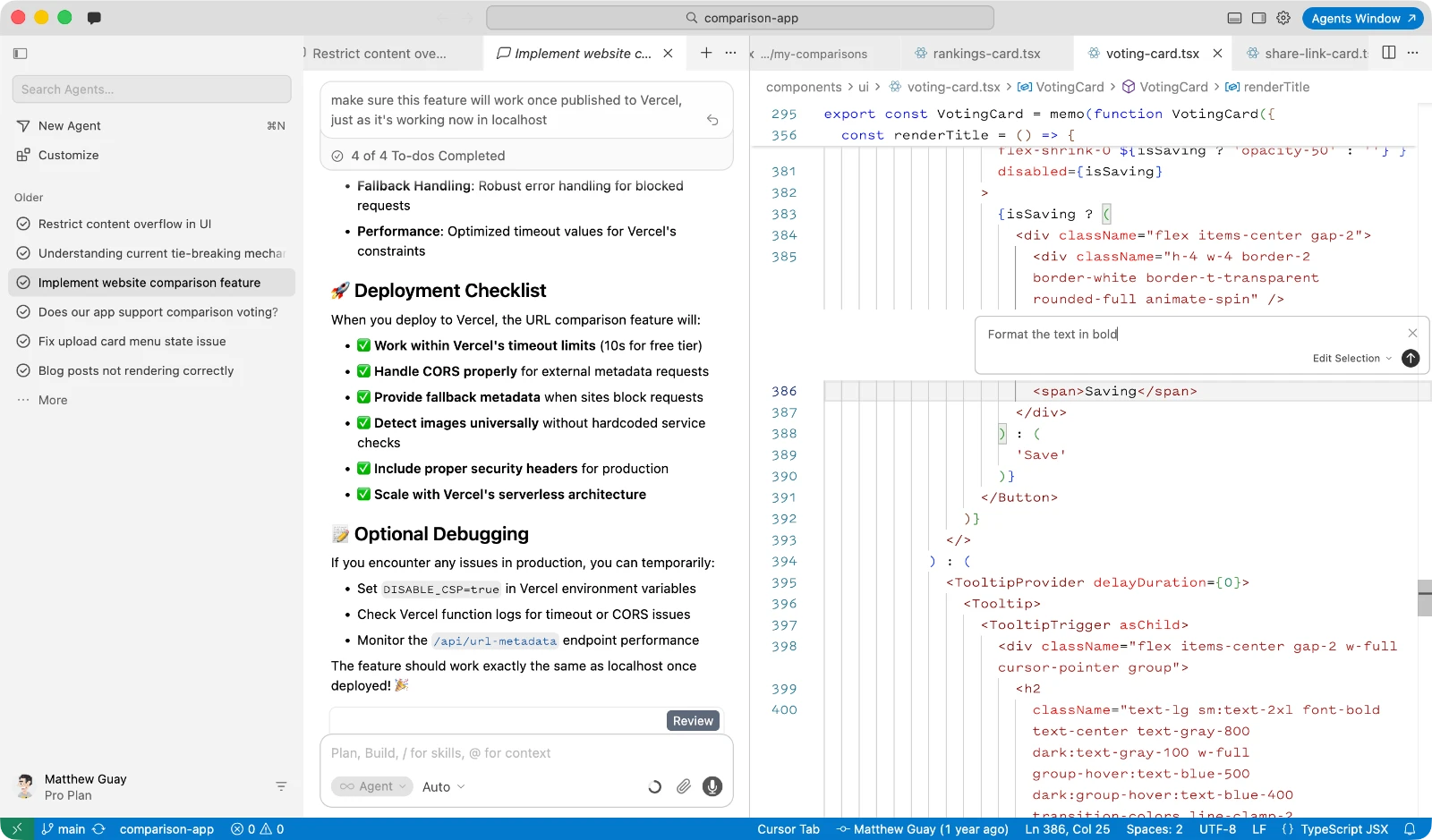Open editor more actions ellipsis
This screenshot has height=840, width=1432.
pos(1413,53)
